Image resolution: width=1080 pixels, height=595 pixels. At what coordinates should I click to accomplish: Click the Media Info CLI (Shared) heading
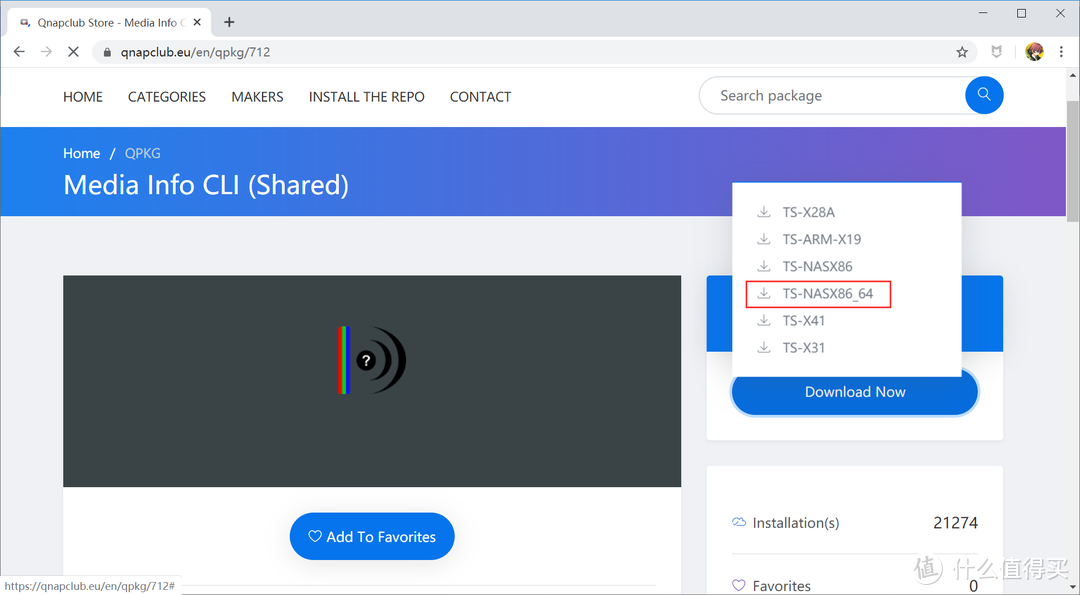point(206,185)
